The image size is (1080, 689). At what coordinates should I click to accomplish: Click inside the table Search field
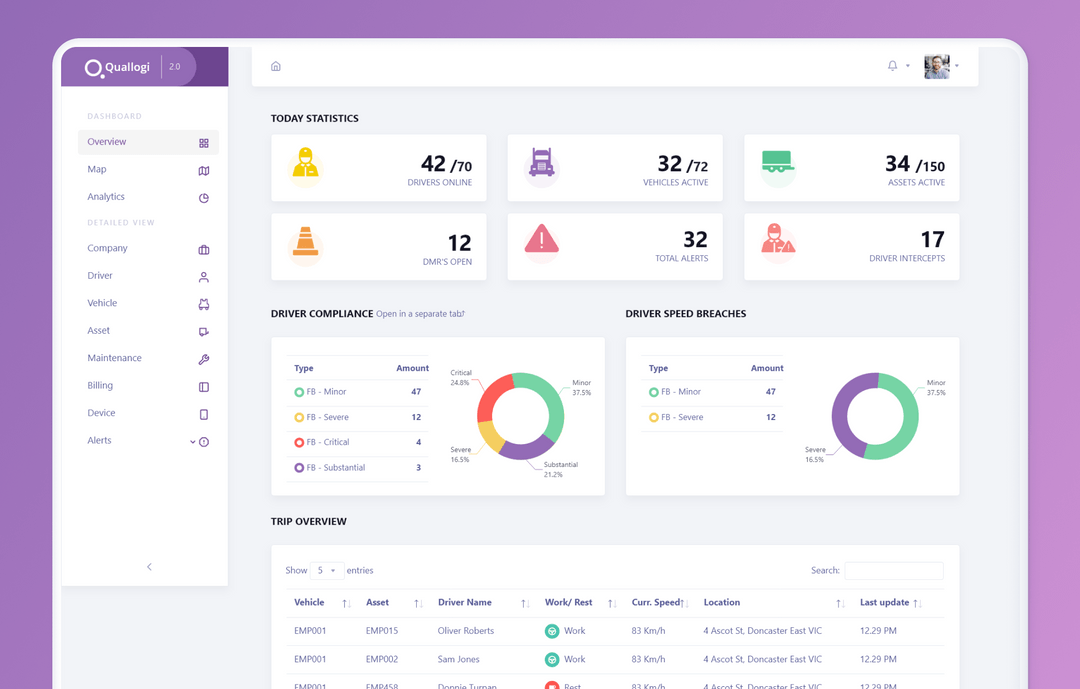click(893, 570)
